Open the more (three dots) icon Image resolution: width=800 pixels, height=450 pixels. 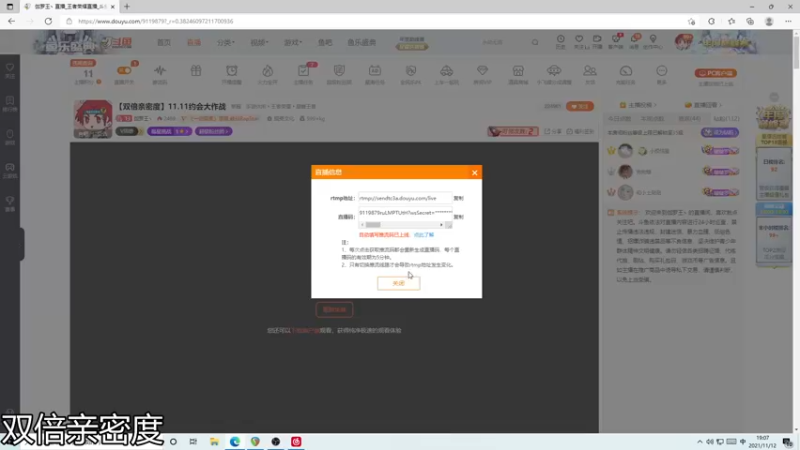pos(661,71)
